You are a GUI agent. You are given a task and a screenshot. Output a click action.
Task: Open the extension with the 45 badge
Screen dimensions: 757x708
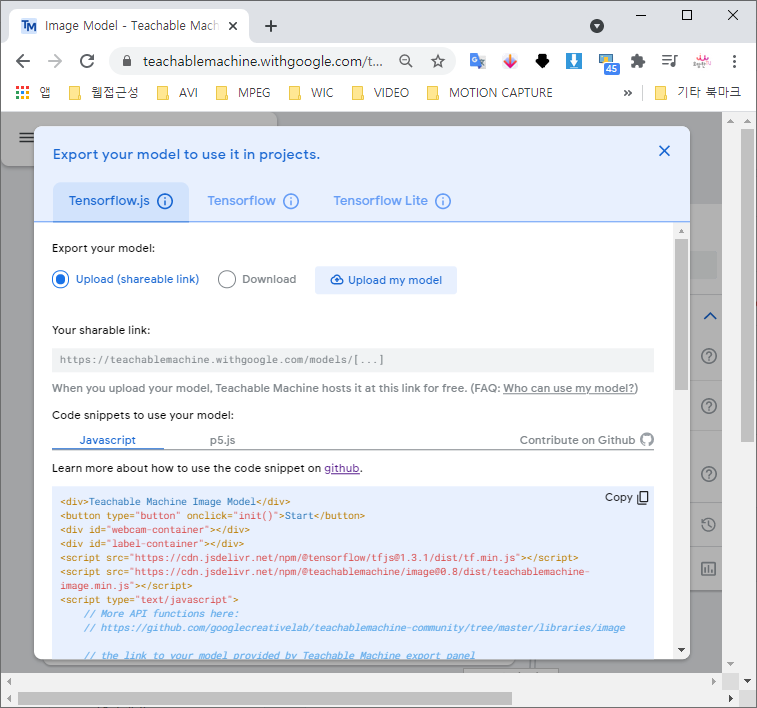tap(608, 63)
